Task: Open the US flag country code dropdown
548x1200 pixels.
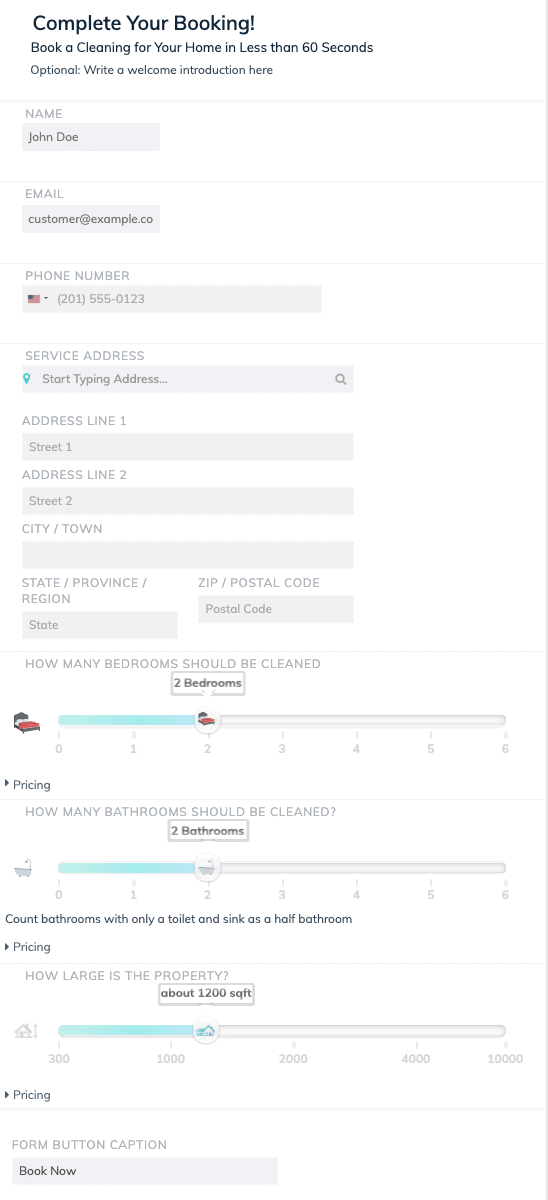Action: point(38,299)
